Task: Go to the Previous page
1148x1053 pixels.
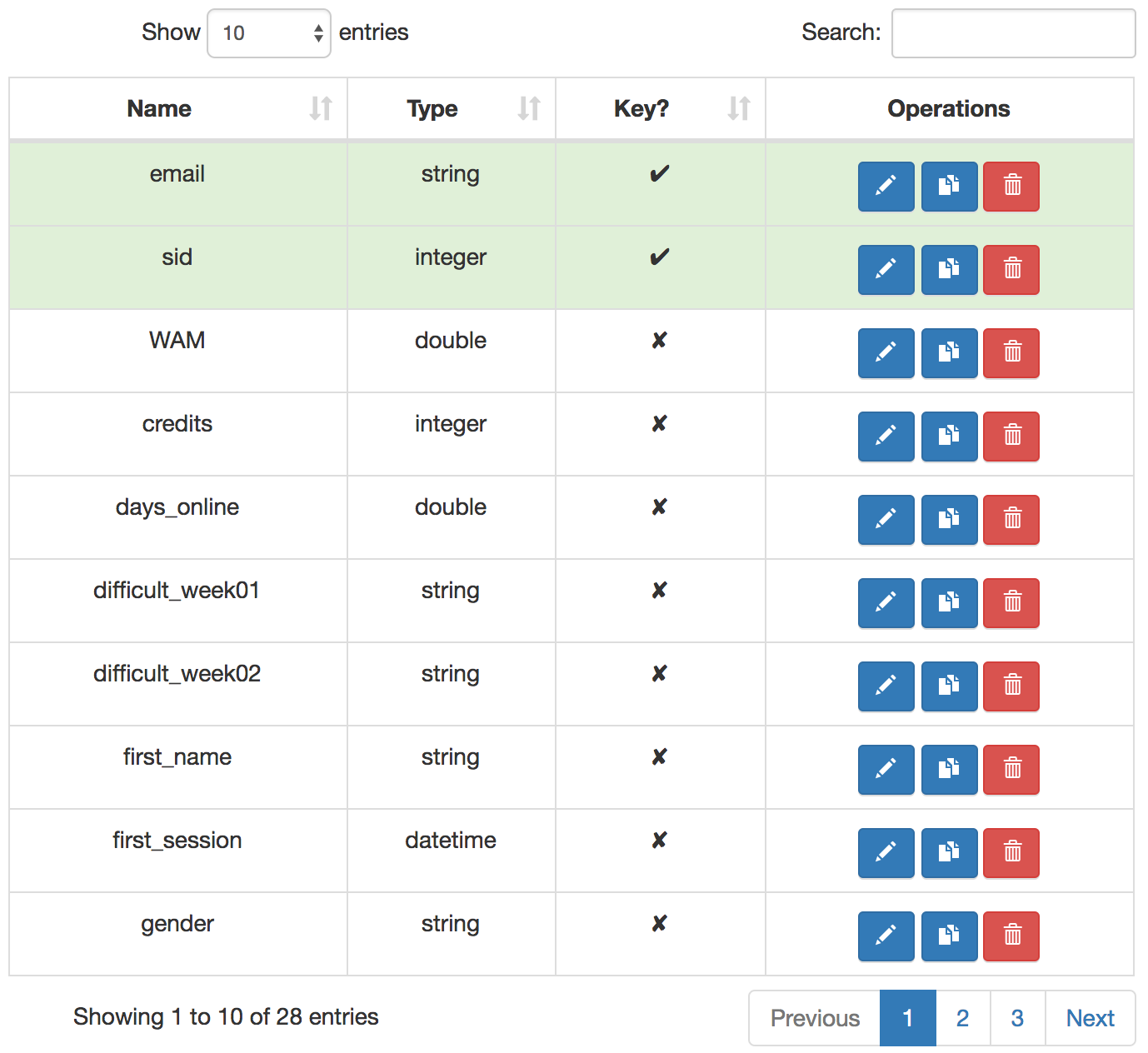Action: click(x=815, y=1018)
